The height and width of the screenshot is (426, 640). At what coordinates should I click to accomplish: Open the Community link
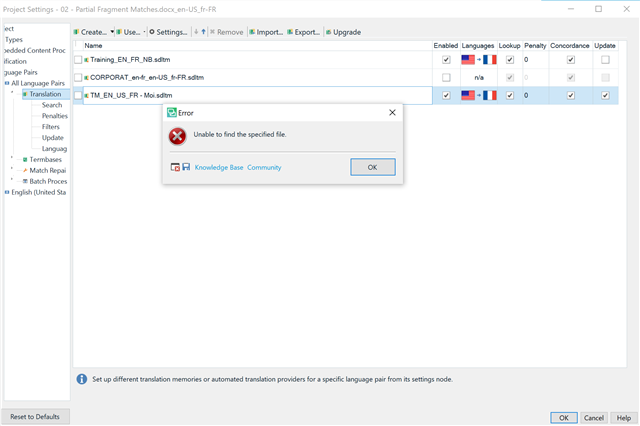pos(264,167)
